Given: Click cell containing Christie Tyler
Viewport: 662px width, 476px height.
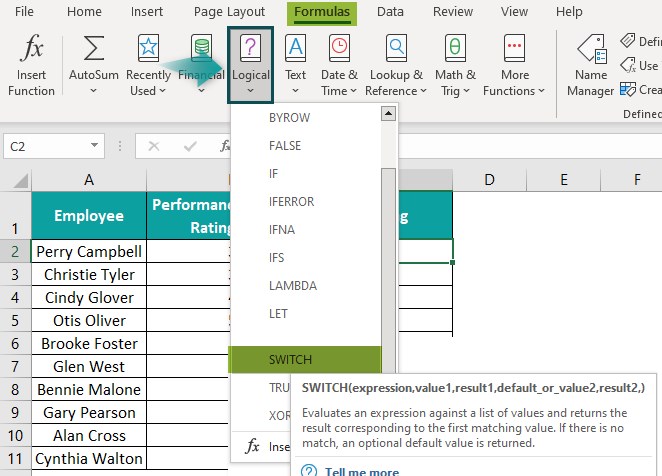Looking at the screenshot, I should [89, 275].
